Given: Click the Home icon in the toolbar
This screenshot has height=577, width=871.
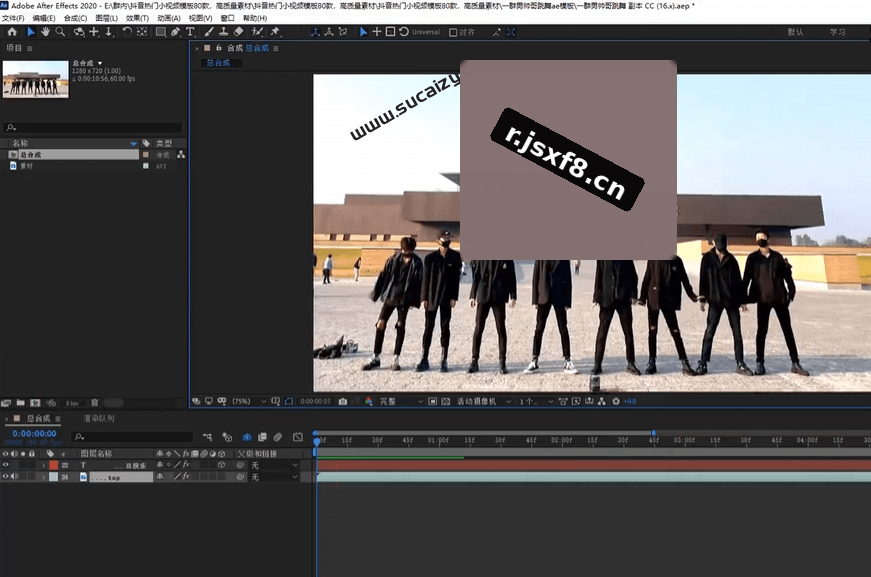Looking at the screenshot, I should coord(12,32).
